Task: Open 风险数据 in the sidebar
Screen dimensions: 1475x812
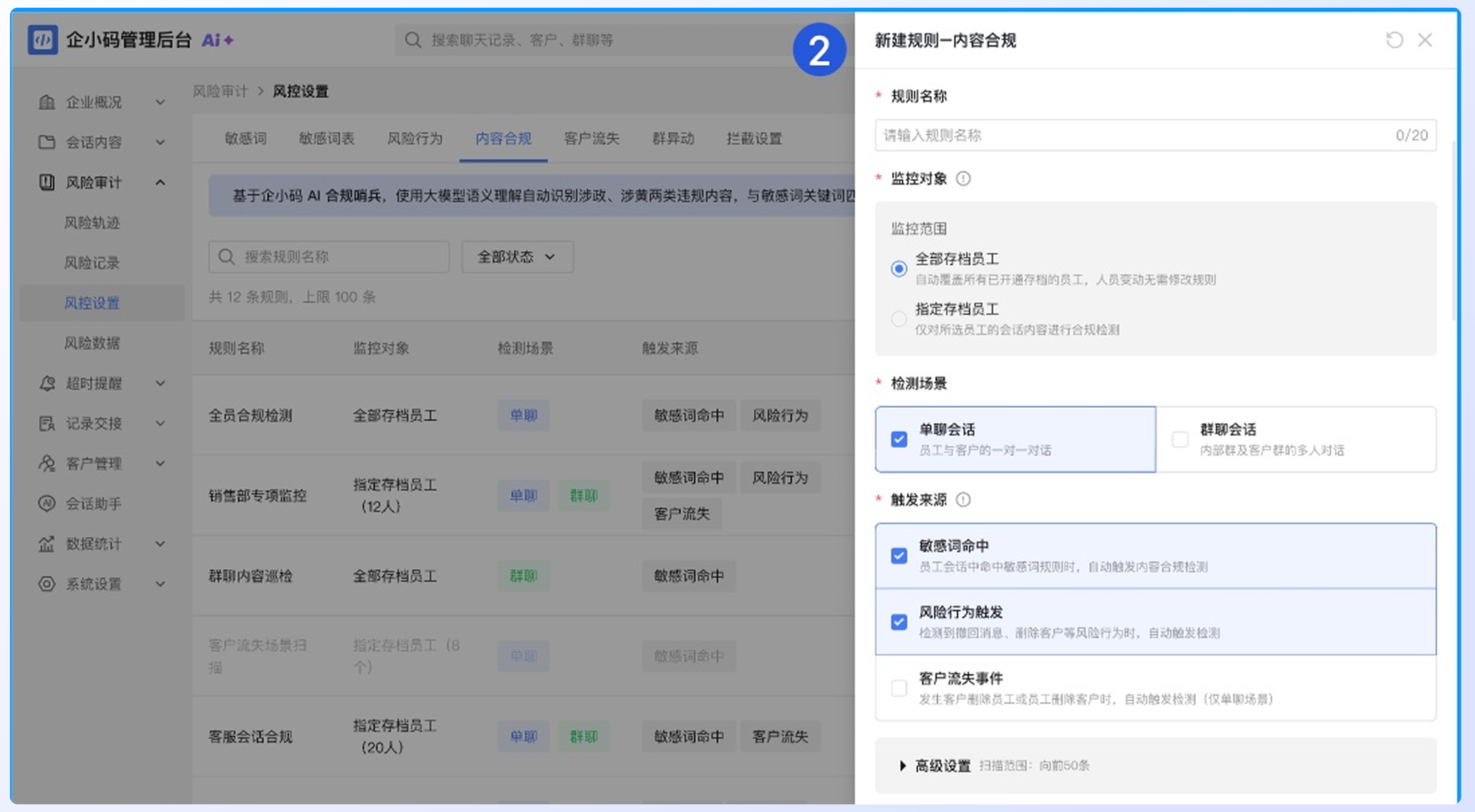Action: pyautogui.click(x=92, y=343)
